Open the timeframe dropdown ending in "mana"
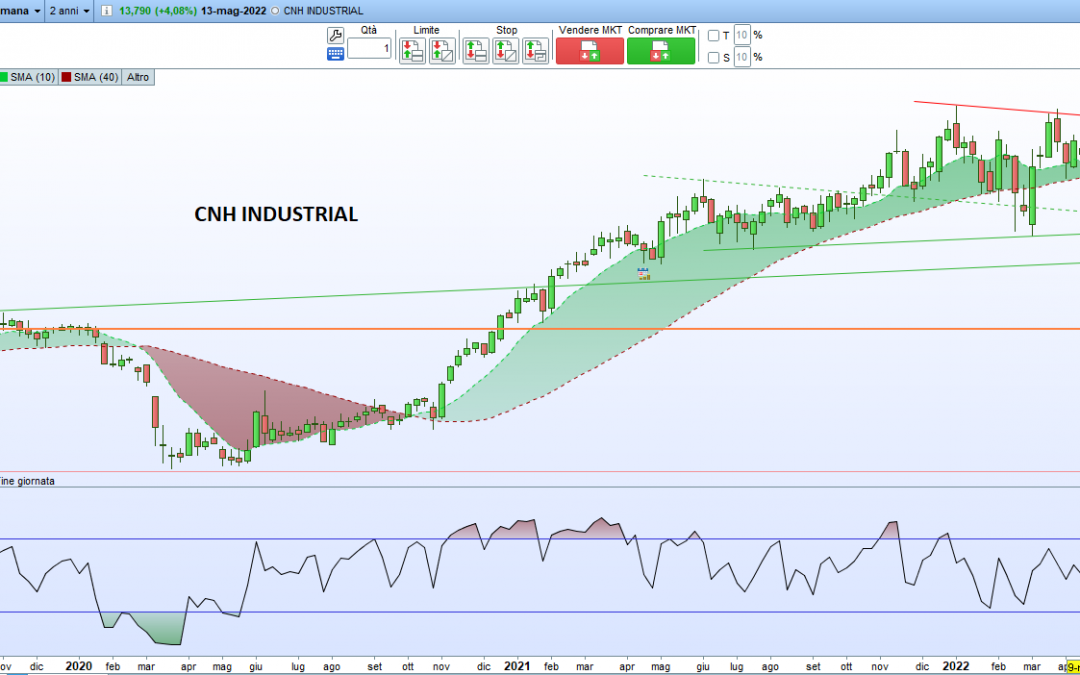 [22, 11]
